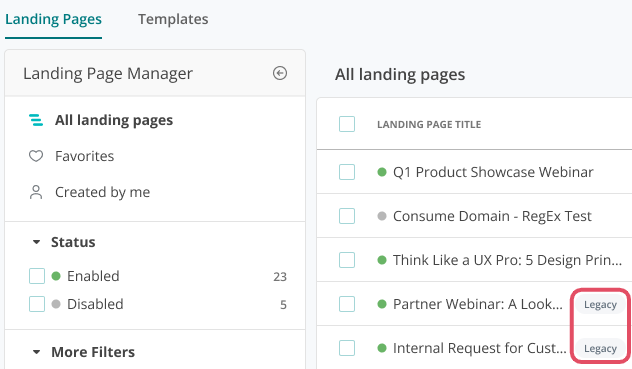632x369 pixels.
Task: Check the Enabled status filter
Action: pyautogui.click(x=37, y=276)
